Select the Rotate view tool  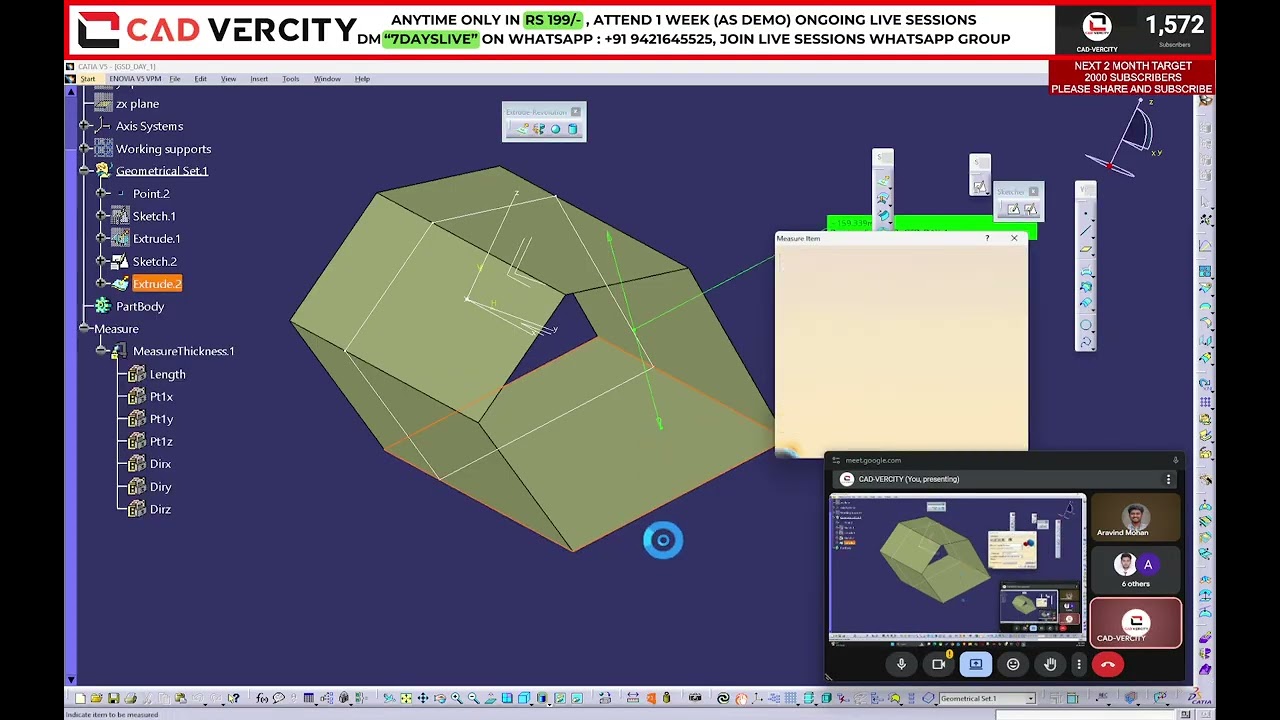(440, 698)
